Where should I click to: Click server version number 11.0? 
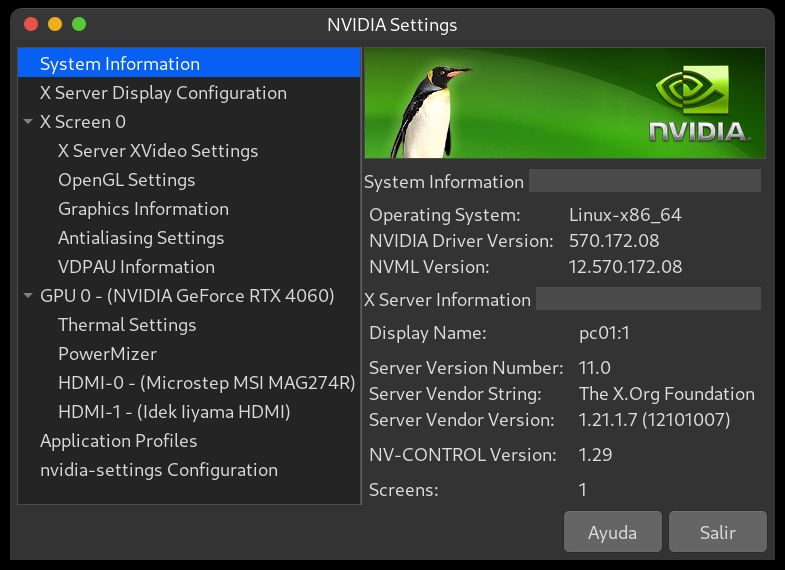pos(594,368)
